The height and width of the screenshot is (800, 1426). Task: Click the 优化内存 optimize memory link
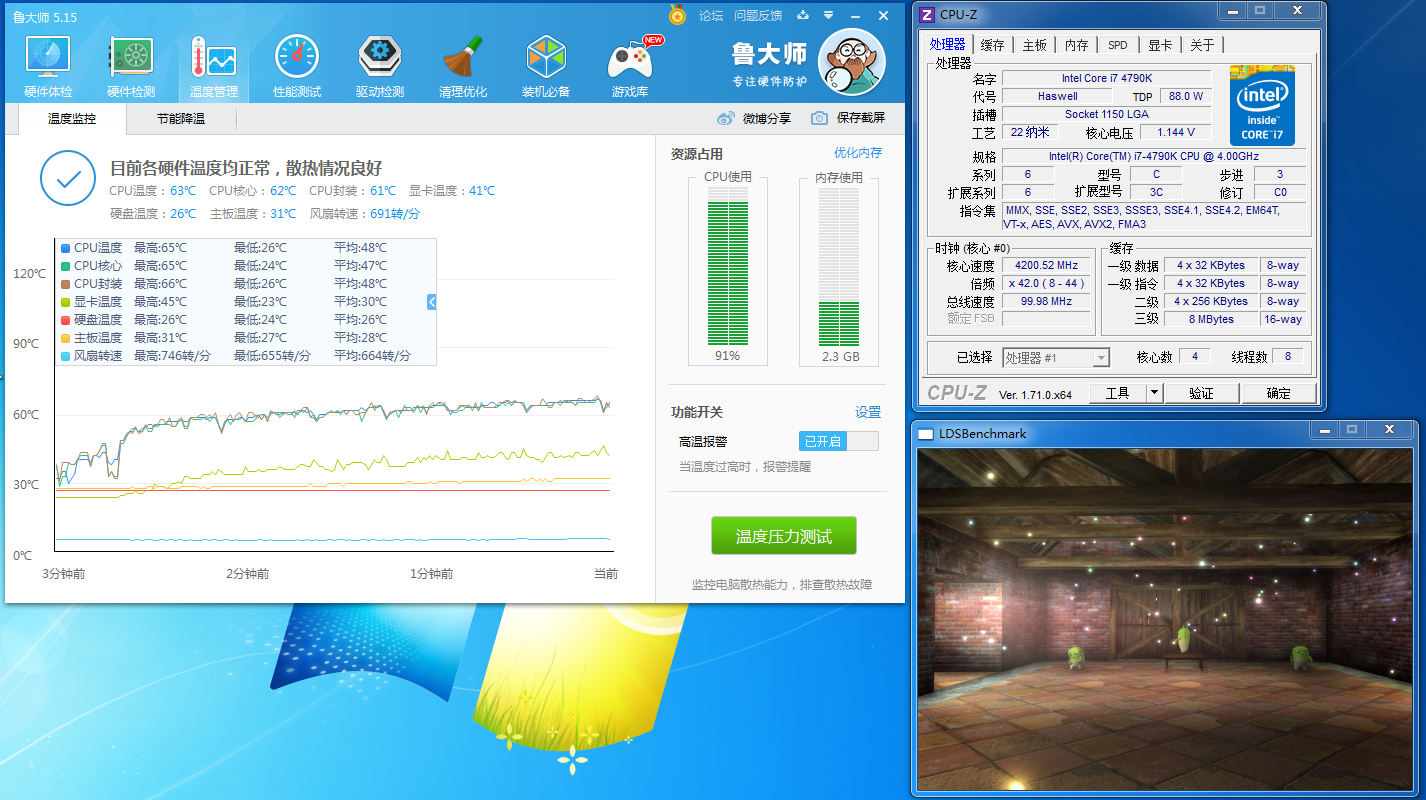coord(858,153)
